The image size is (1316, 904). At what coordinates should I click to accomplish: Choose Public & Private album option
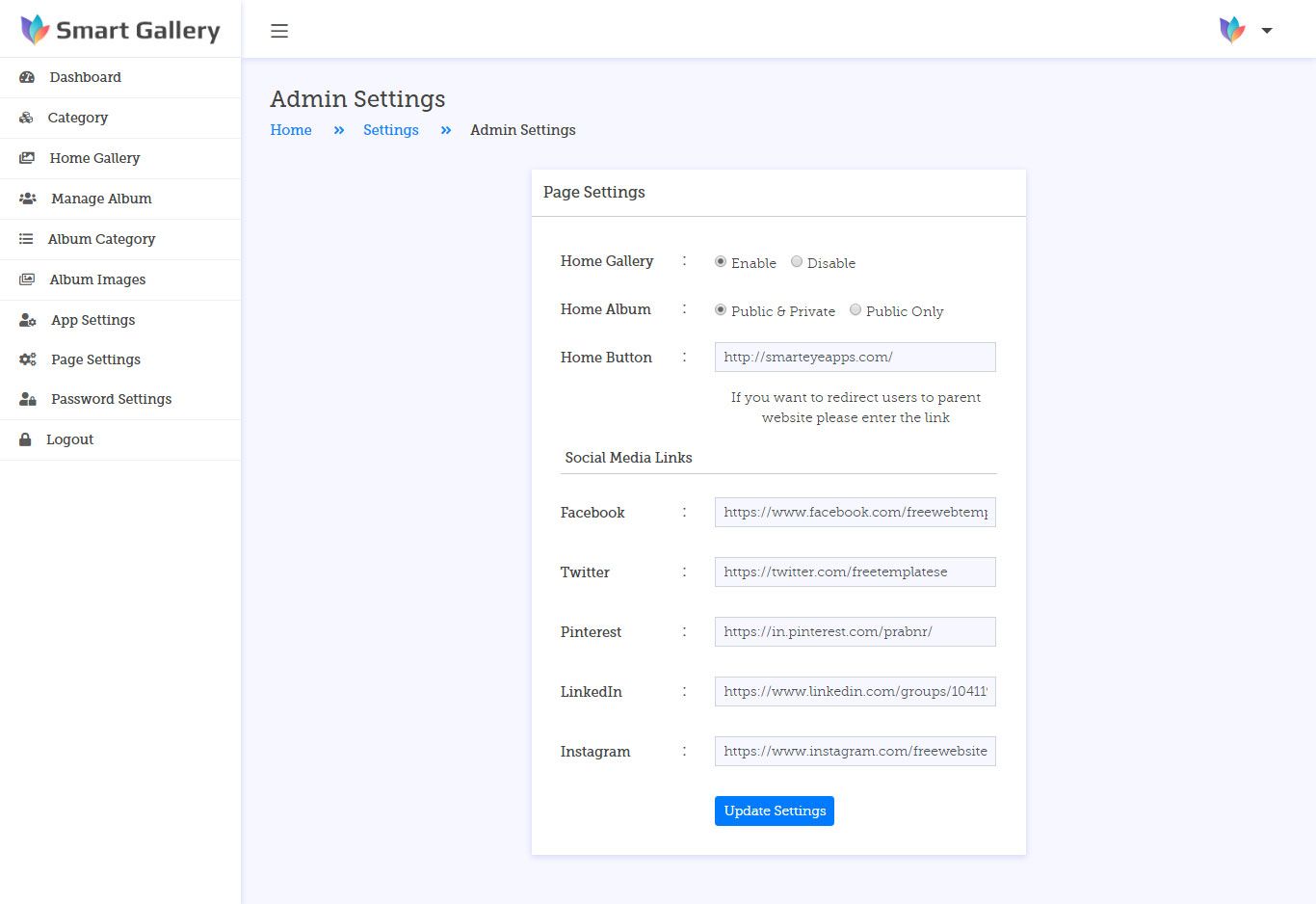[x=721, y=310]
